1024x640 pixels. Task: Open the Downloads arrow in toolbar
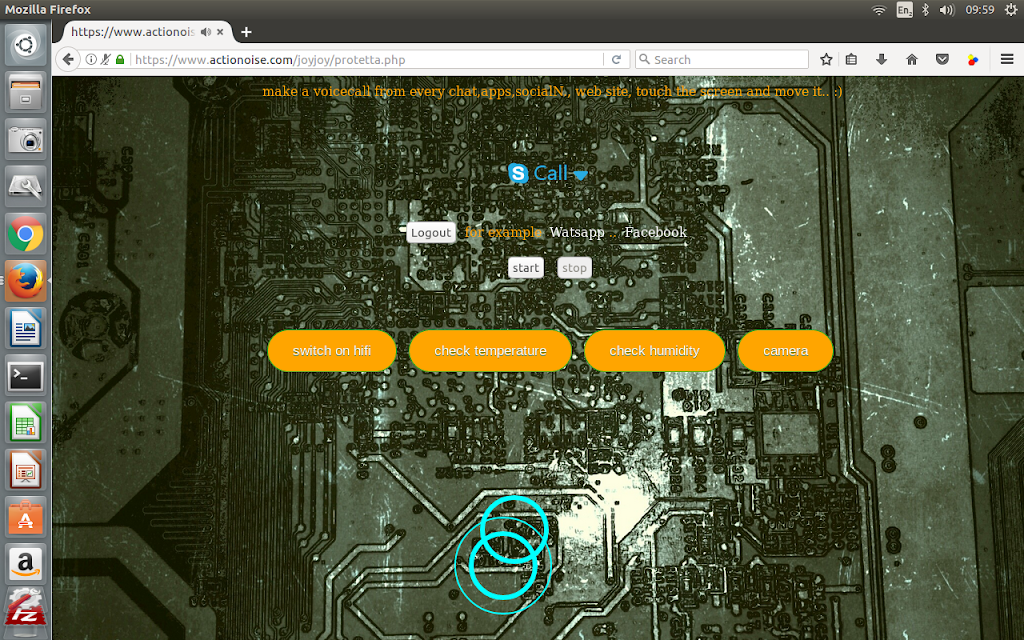point(881,59)
